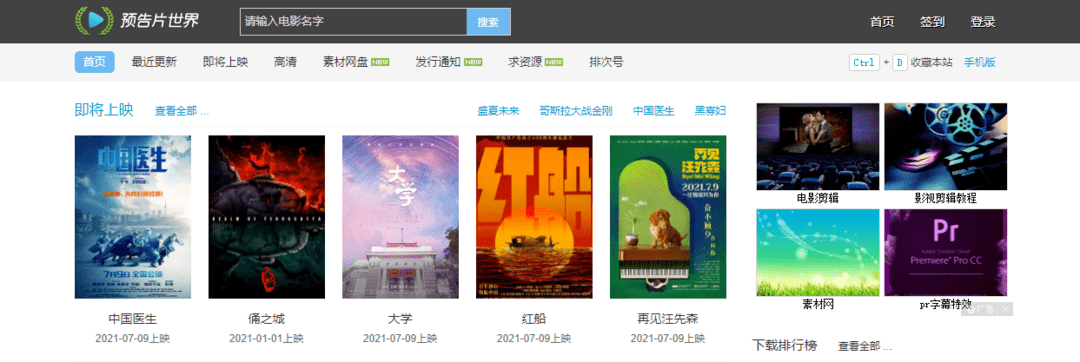The height and width of the screenshot is (362, 1080).
Task: Click the 即将上映 section heading
Action: pos(104,110)
